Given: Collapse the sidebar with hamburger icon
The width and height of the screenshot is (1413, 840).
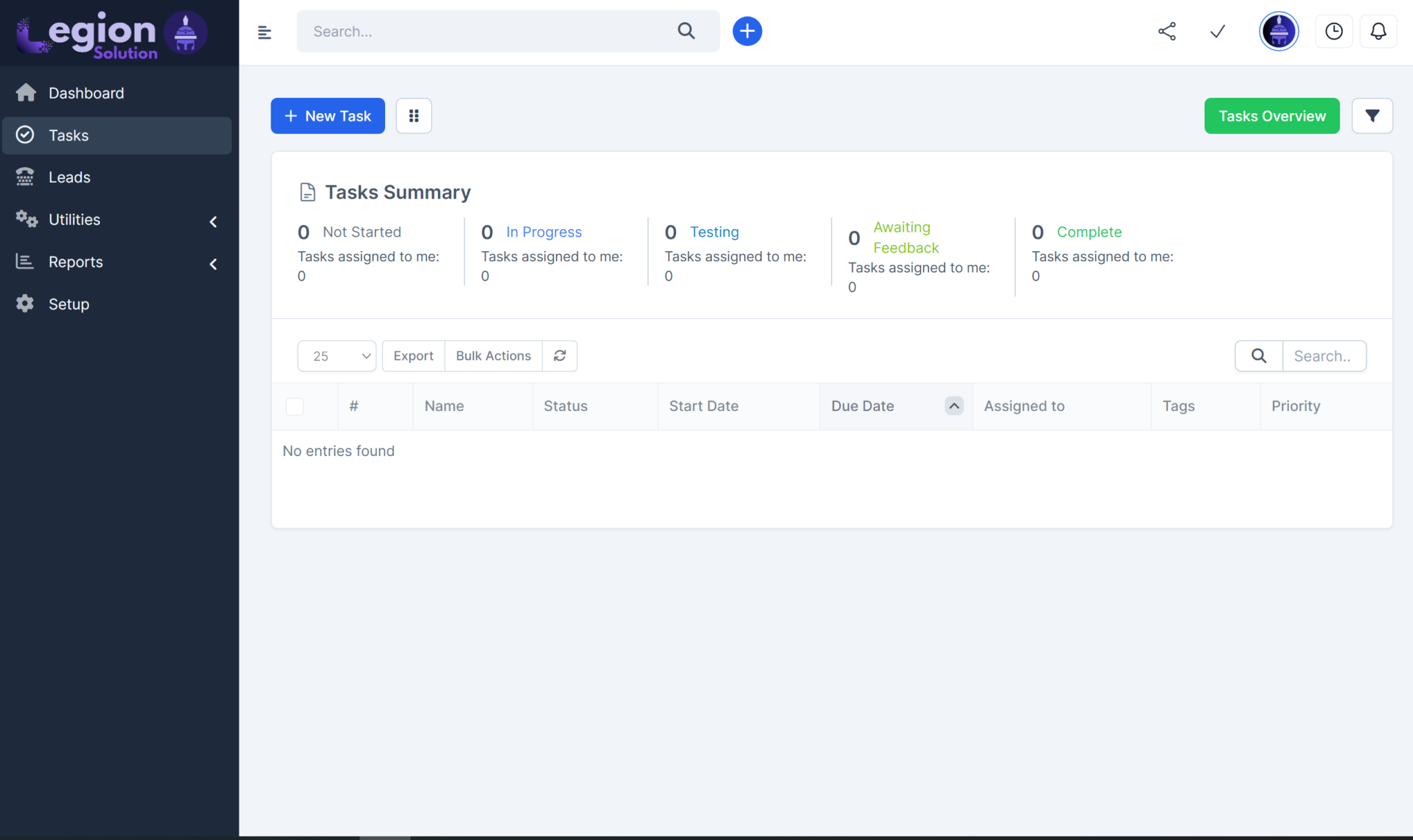Looking at the screenshot, I should click(264, 32).
